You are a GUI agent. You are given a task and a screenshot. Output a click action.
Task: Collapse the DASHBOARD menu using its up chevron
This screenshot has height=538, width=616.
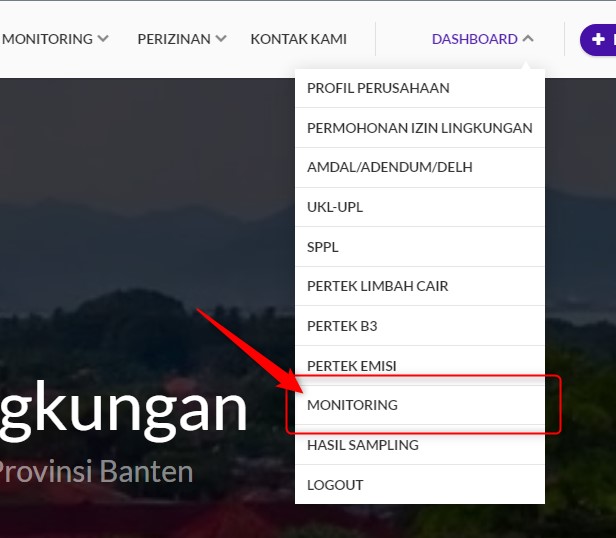click(528, 39)
